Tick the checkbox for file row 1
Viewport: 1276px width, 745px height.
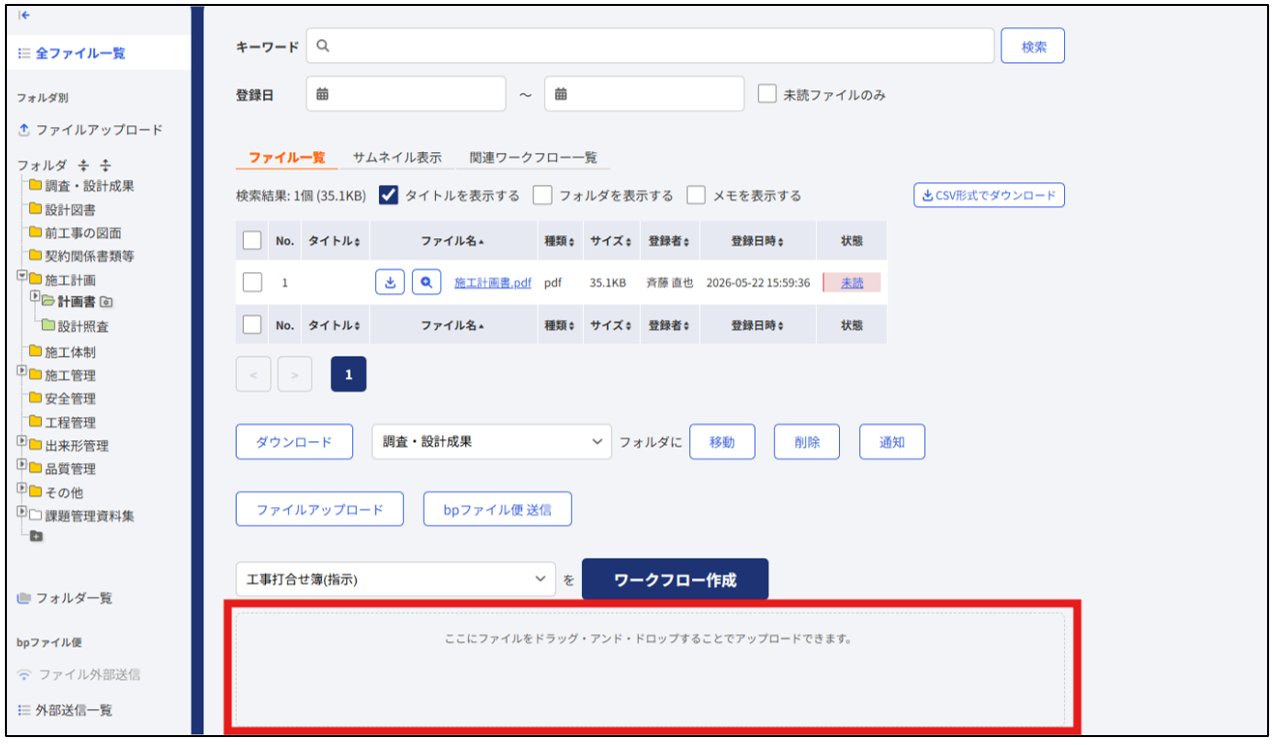tap(253, 283)
